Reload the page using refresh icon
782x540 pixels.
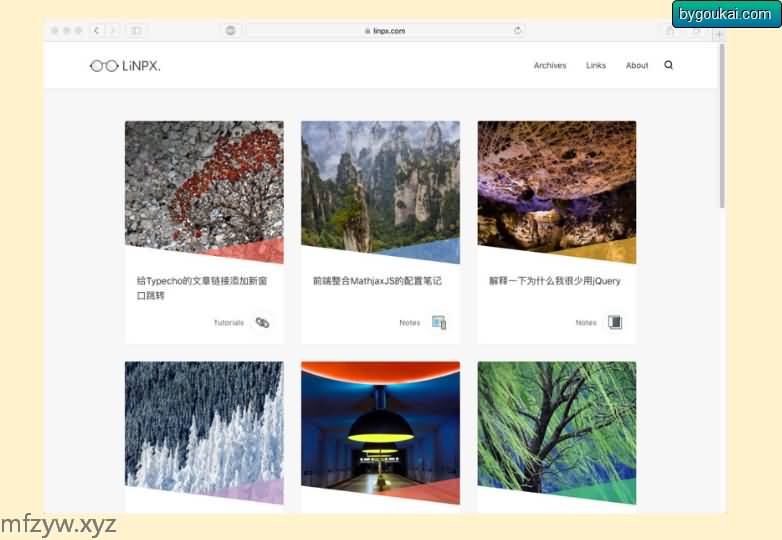pos(517,31)
